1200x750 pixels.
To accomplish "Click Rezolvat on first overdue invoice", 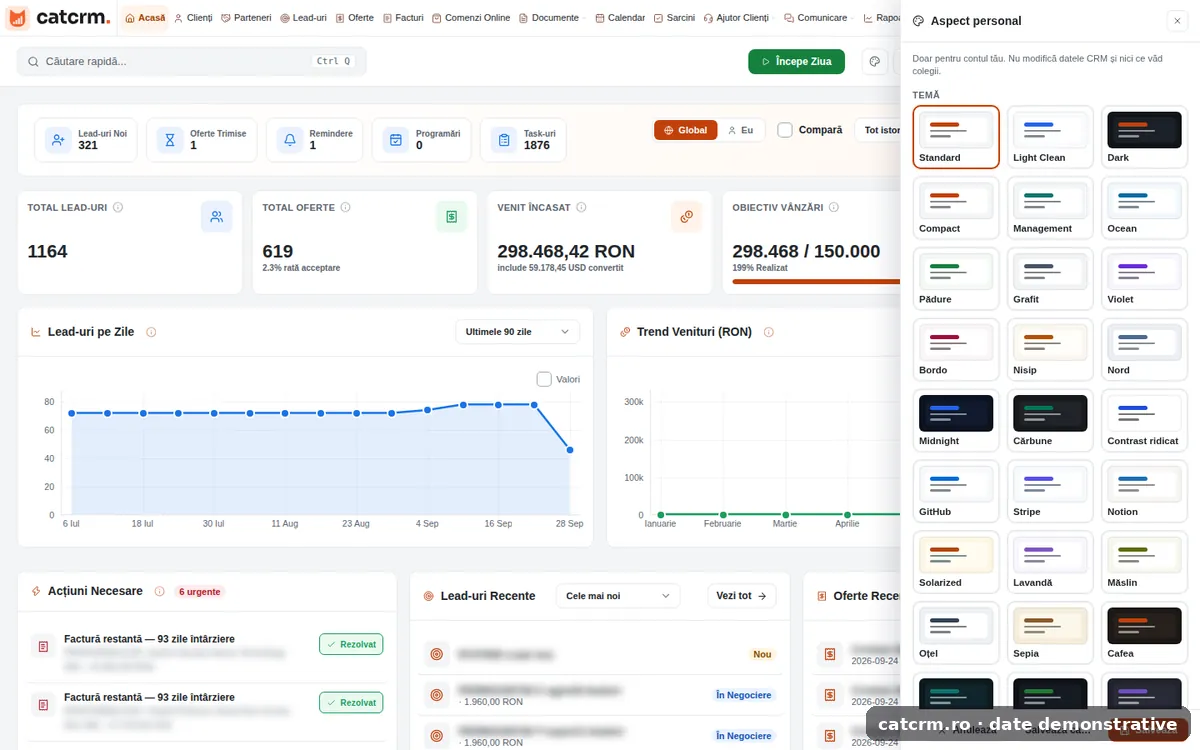I will click(x=351, y=644).
